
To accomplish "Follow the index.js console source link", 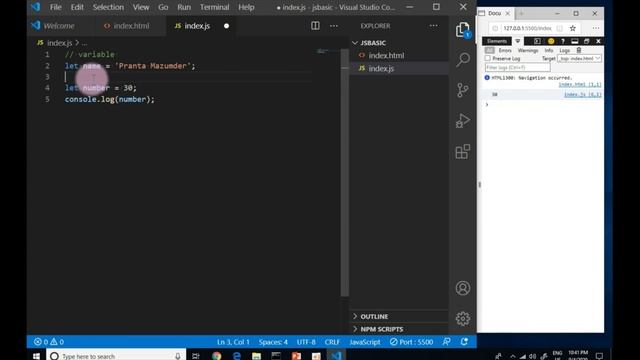I will tap(582, 94).
